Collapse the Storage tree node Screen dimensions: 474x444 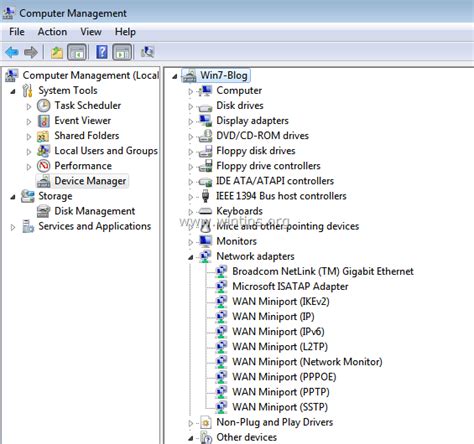pos(13,197)
